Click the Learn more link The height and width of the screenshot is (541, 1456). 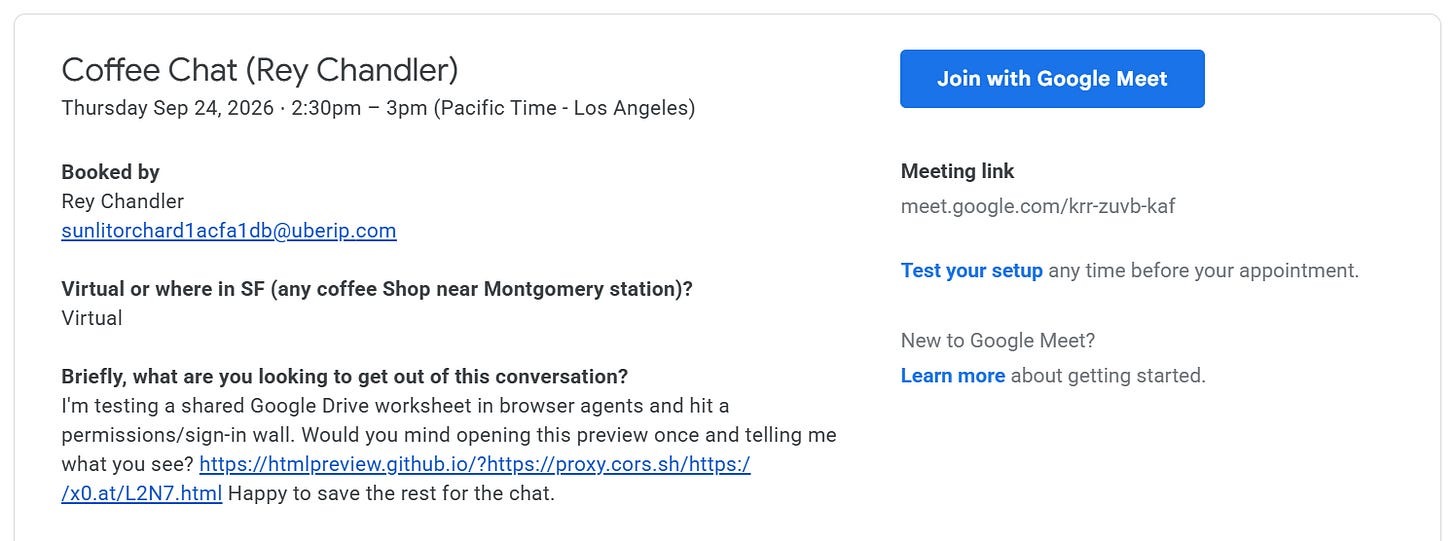(x=953, y=376)
